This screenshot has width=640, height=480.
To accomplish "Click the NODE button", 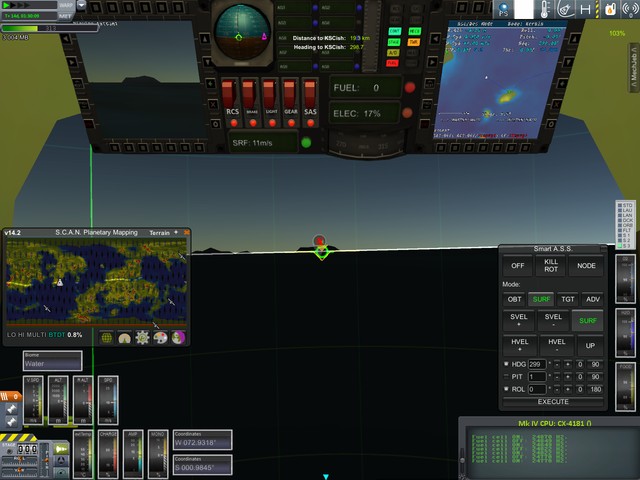I will pos(586,265).
